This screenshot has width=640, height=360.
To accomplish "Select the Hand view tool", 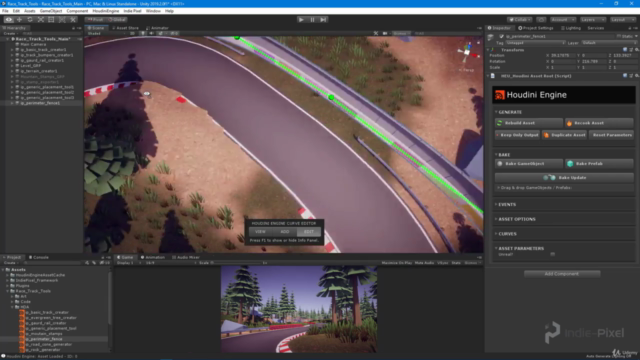I will point(9,20).
